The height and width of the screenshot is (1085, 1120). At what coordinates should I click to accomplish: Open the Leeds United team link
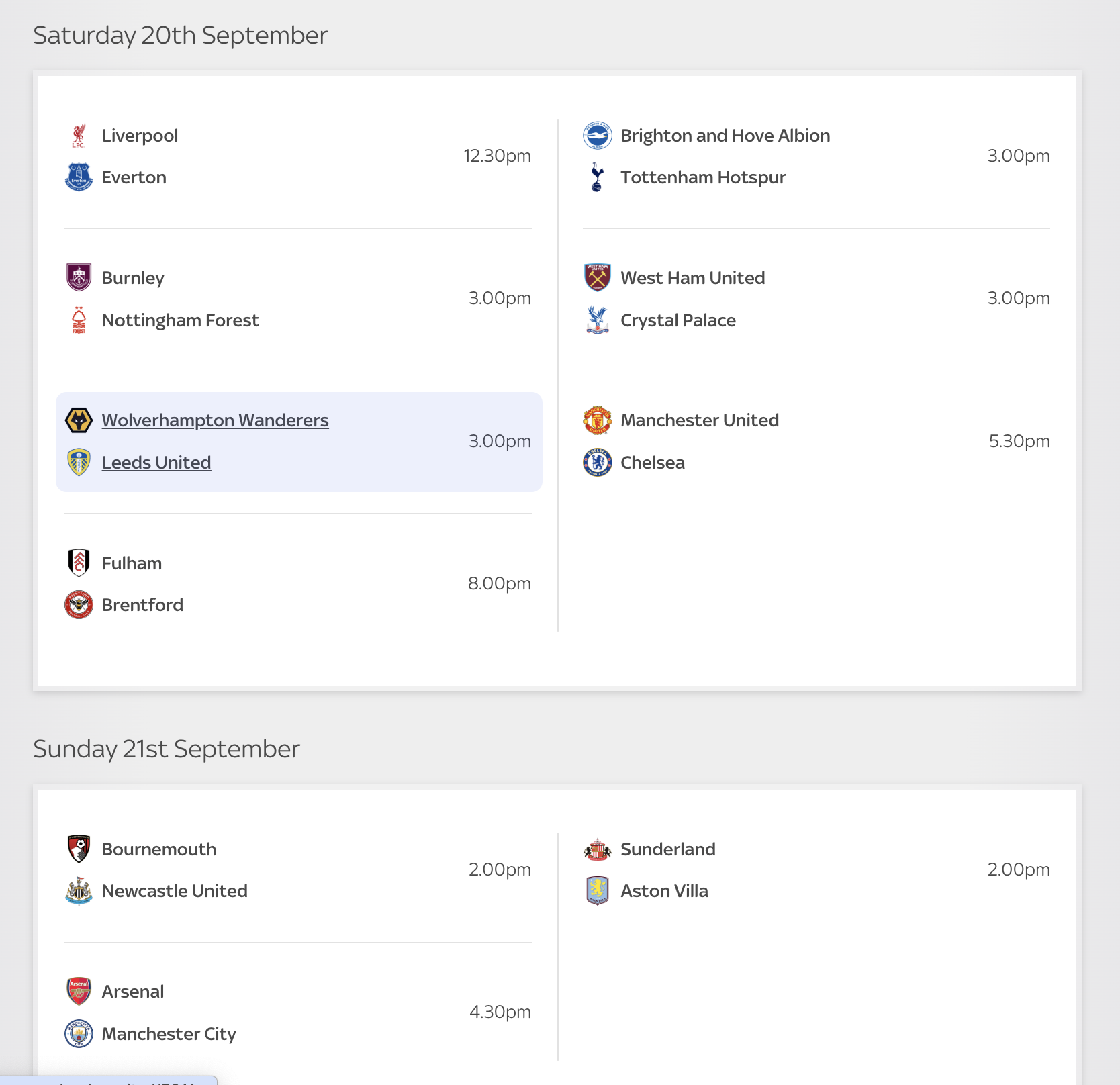click(x=156, y=463)
